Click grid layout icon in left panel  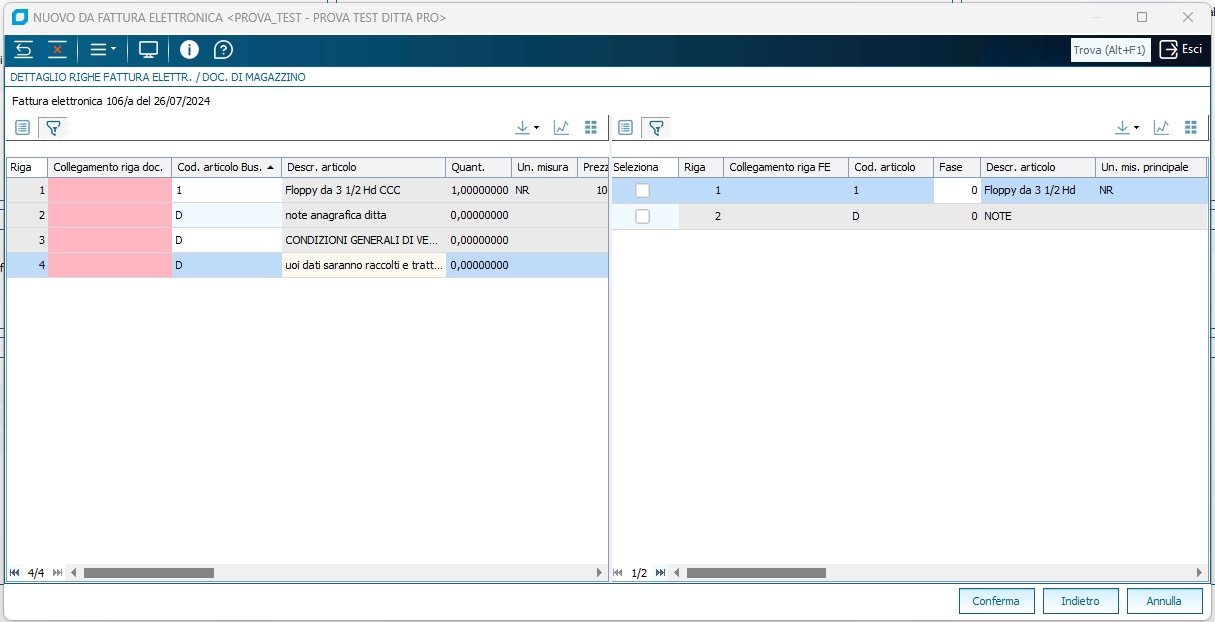tap(591, 128)
